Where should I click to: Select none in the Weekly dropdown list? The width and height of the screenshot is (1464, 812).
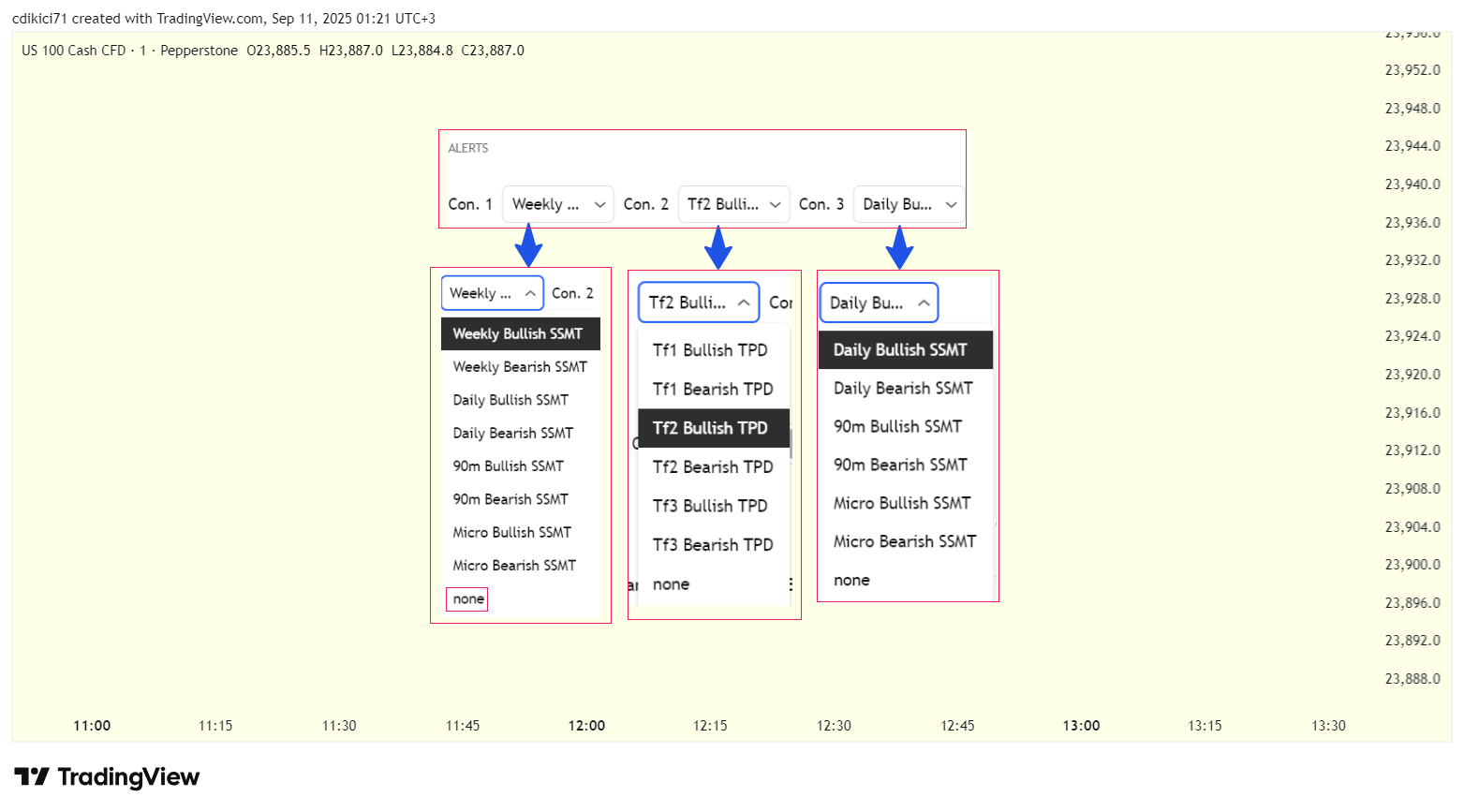(x=521, y=599)
